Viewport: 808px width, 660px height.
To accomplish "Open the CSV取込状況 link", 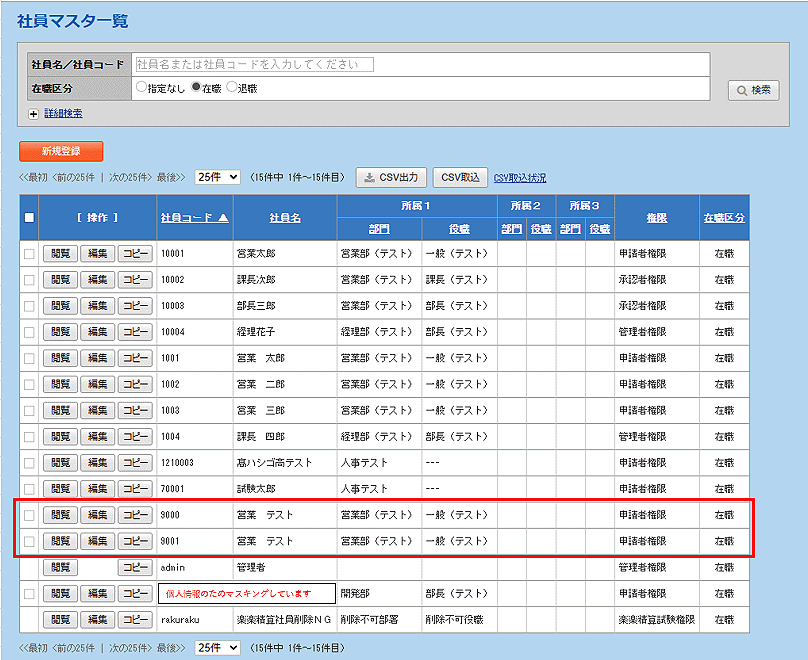I will [x=519, y=178].
